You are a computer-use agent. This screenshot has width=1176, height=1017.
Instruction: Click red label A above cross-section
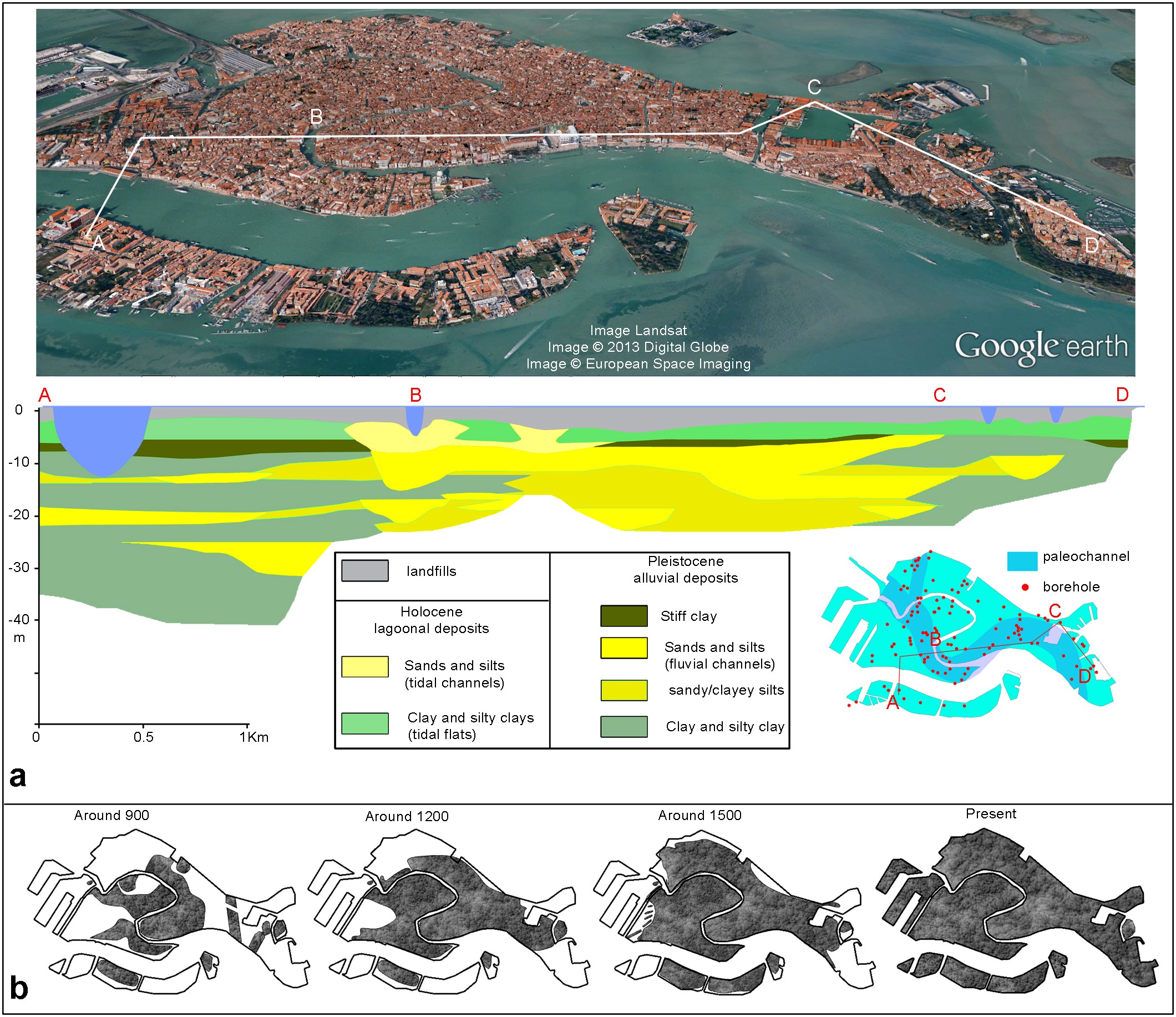click(x=45, y=395)
